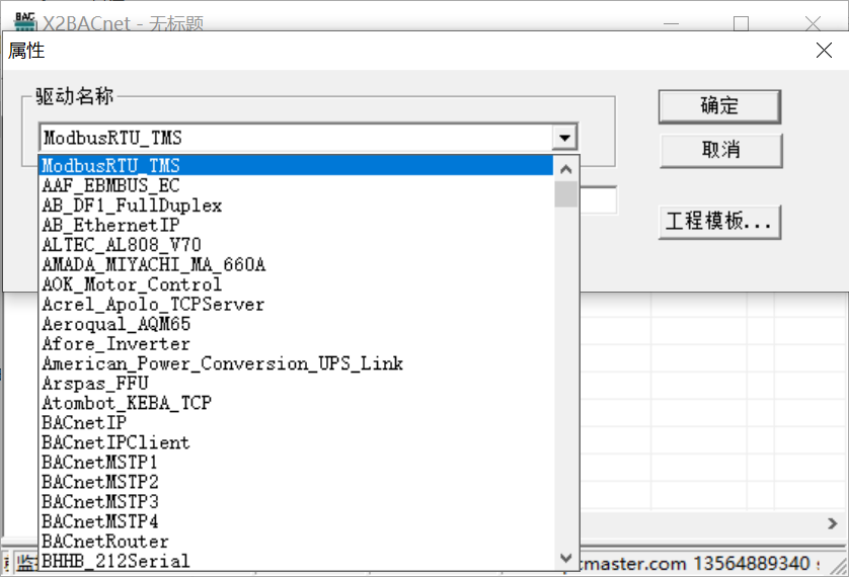
Task: Select AOK_Motor_Control driver
Action: point(296,284)
